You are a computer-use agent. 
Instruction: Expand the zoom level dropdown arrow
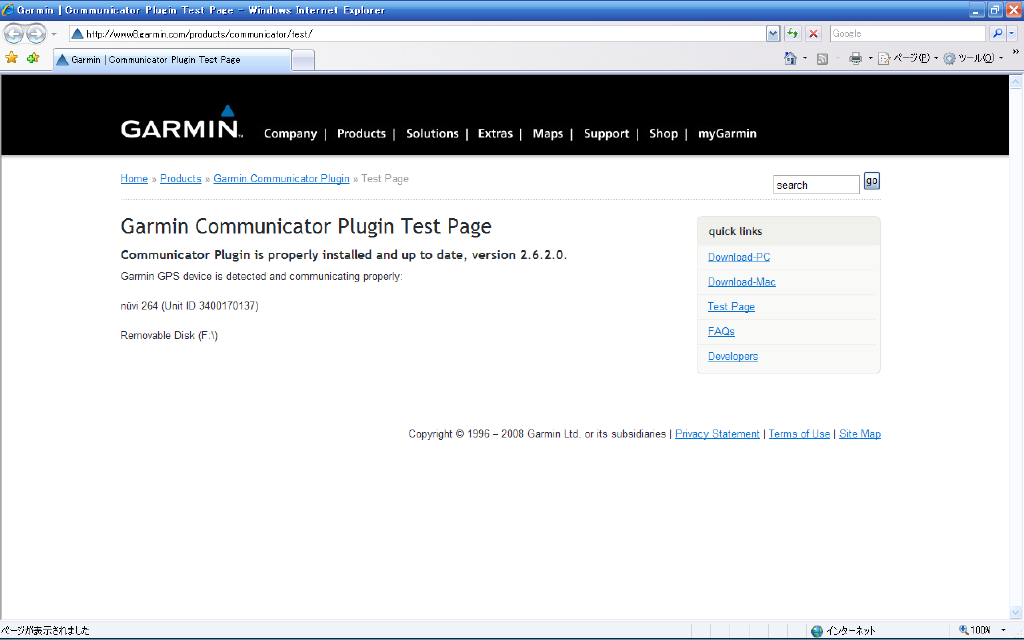coord(1003,630)
